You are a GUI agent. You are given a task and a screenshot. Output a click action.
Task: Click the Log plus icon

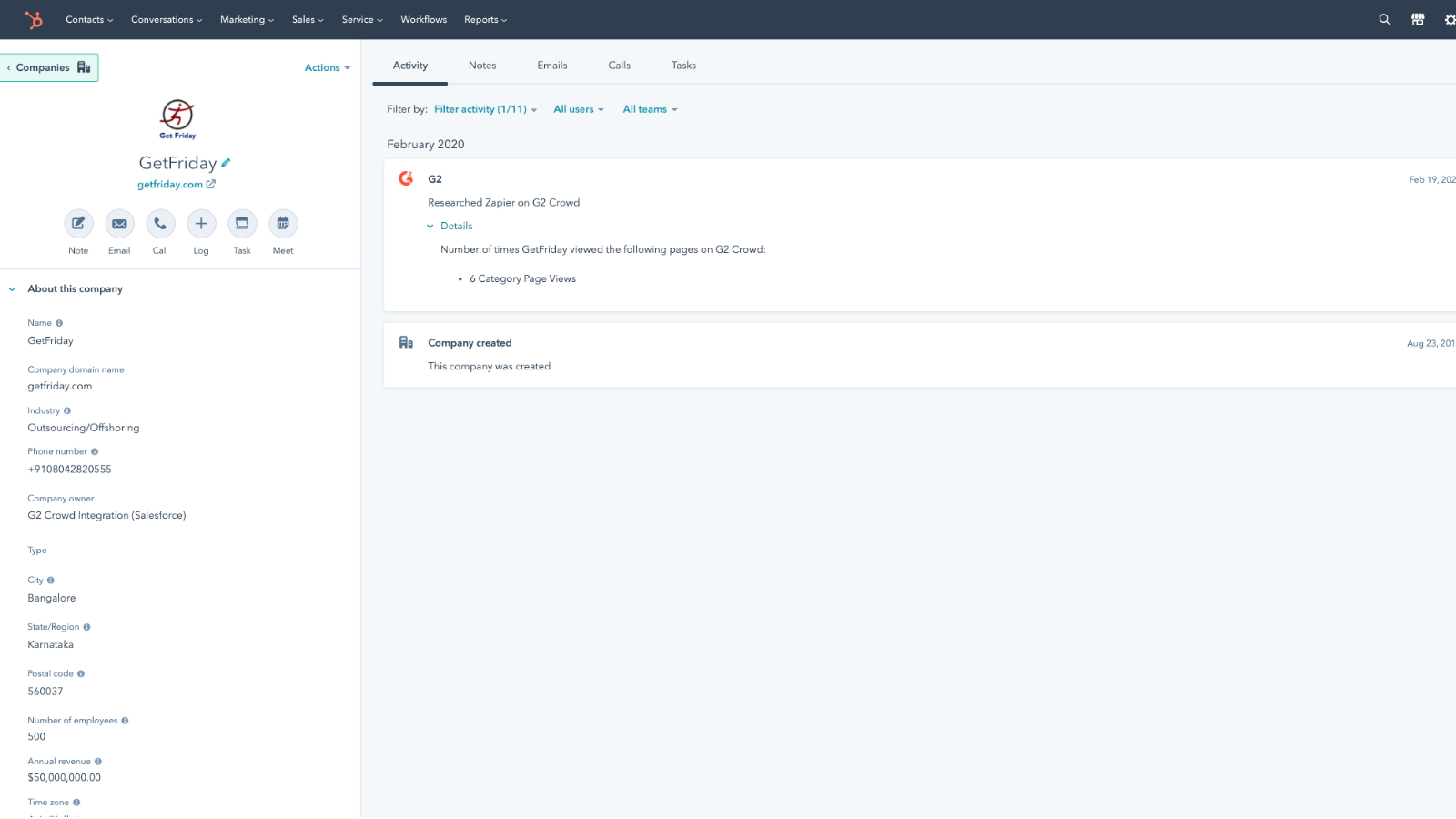(201, 224)
